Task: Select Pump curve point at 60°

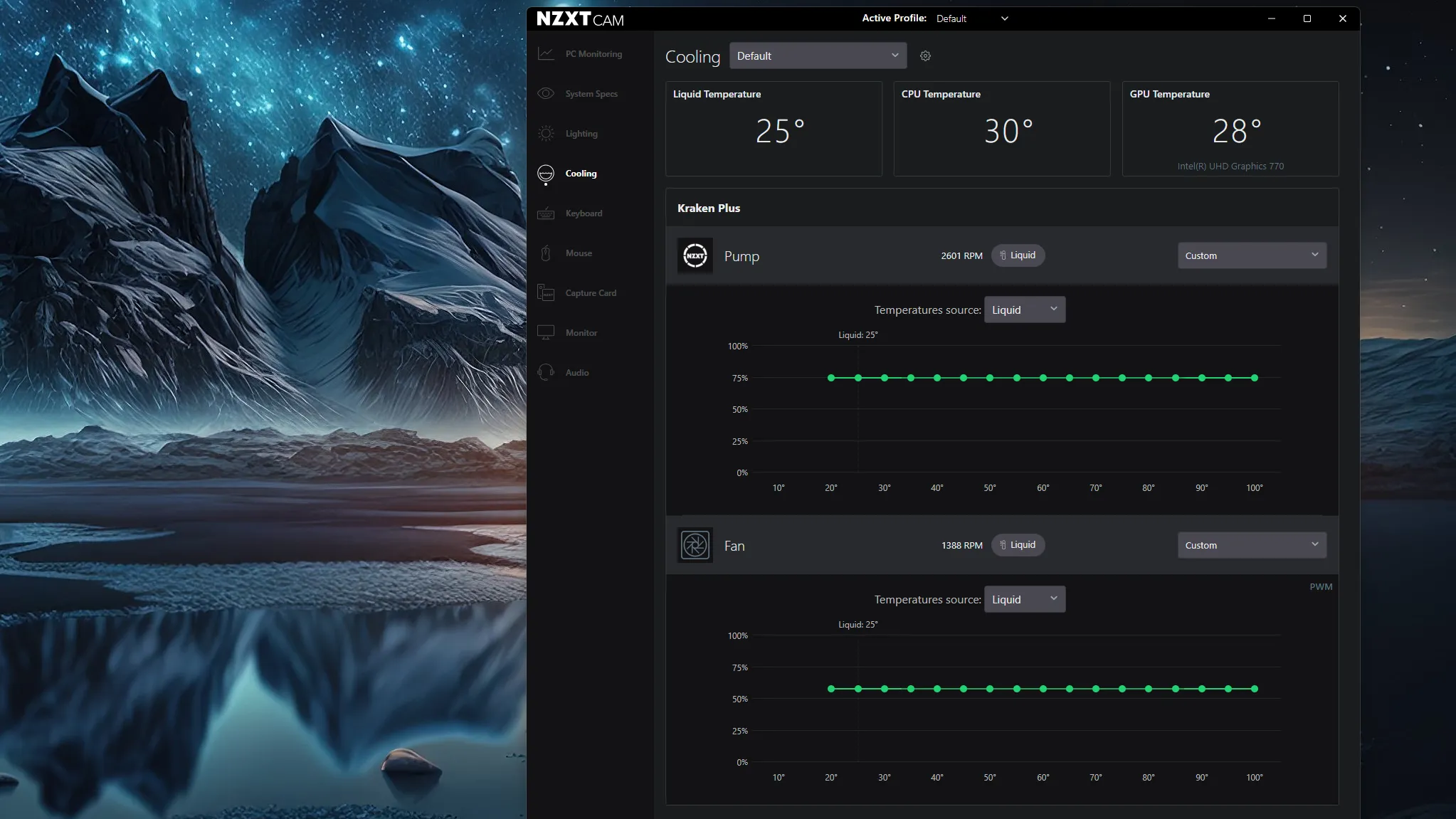Action: [1043, 378]
